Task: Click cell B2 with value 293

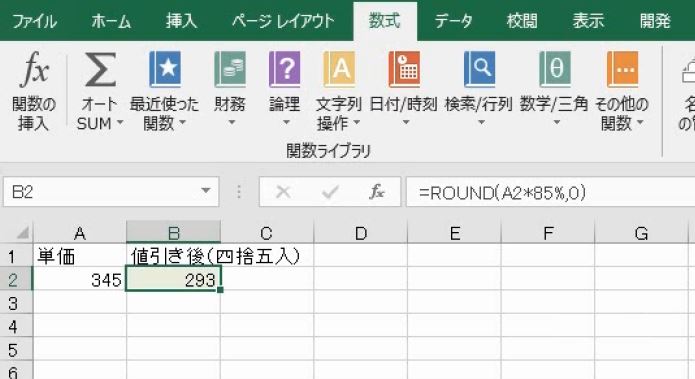Action: point(173,279)
